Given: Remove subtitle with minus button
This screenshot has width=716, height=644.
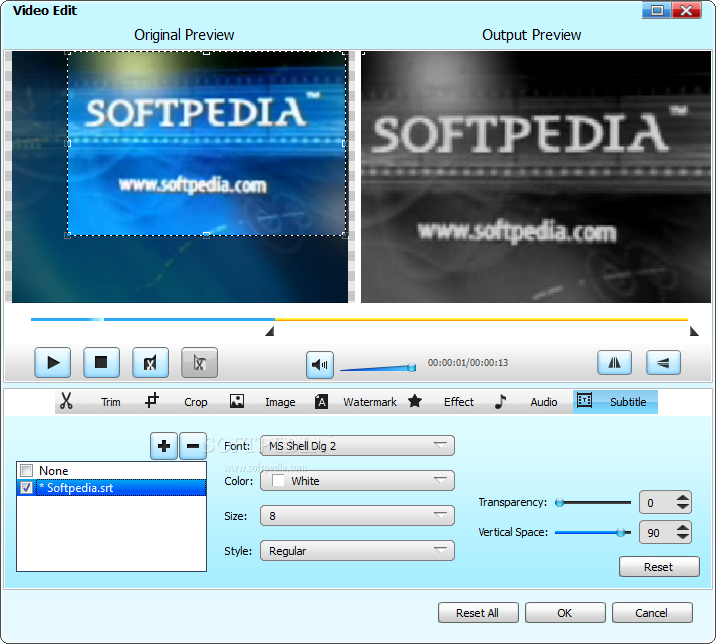Looking at the screenshot, I should pos(193,446).
